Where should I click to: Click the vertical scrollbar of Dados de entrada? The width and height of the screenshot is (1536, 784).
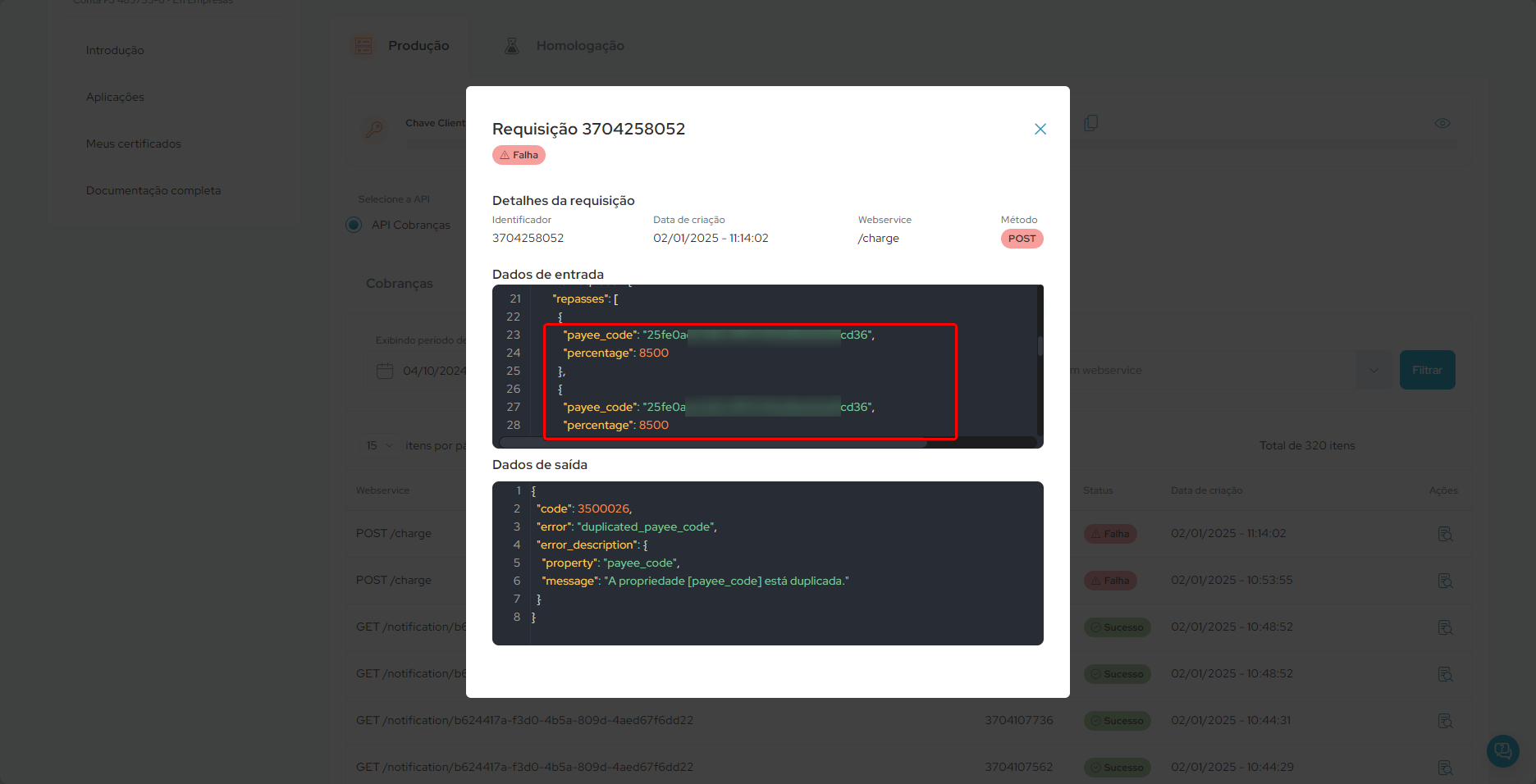click(x=1040, y=345)
